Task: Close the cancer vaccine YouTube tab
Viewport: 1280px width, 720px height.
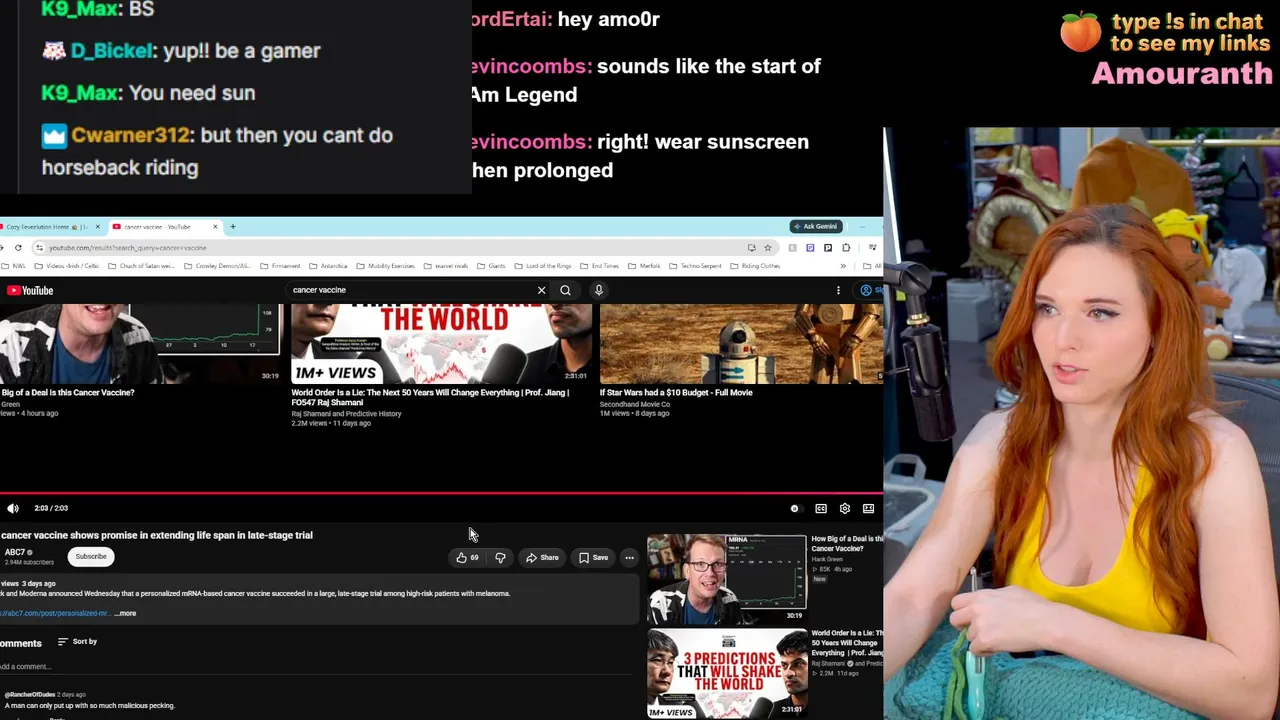Action: click(x=215, y=227)
